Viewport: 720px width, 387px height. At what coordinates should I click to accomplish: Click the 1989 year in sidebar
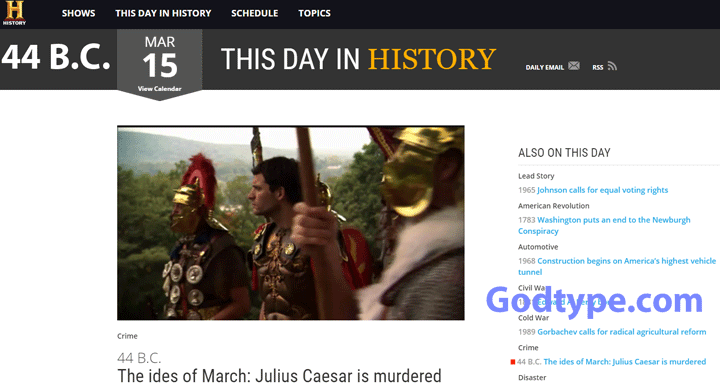[x=527, y=332]
